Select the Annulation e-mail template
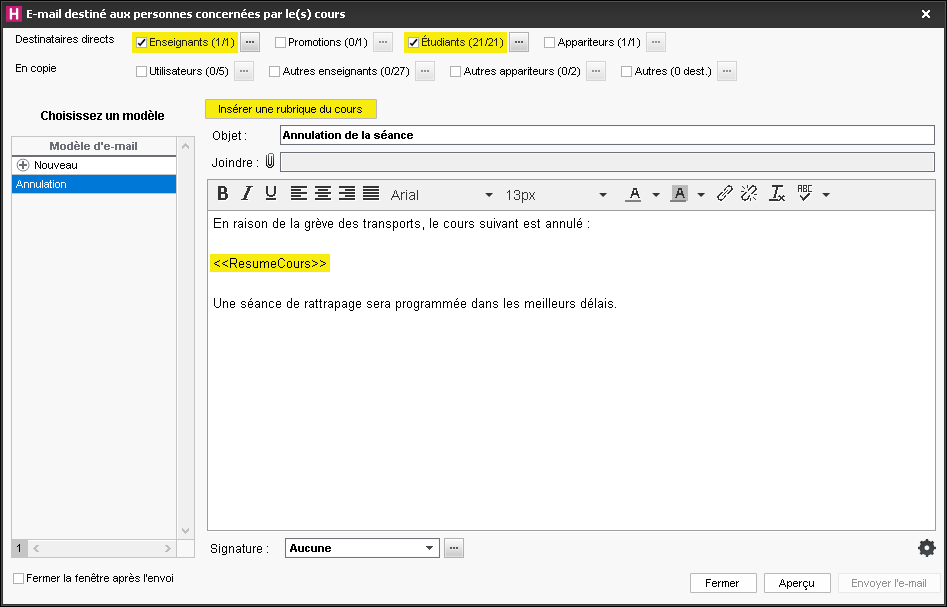 (x=94, y=184)
